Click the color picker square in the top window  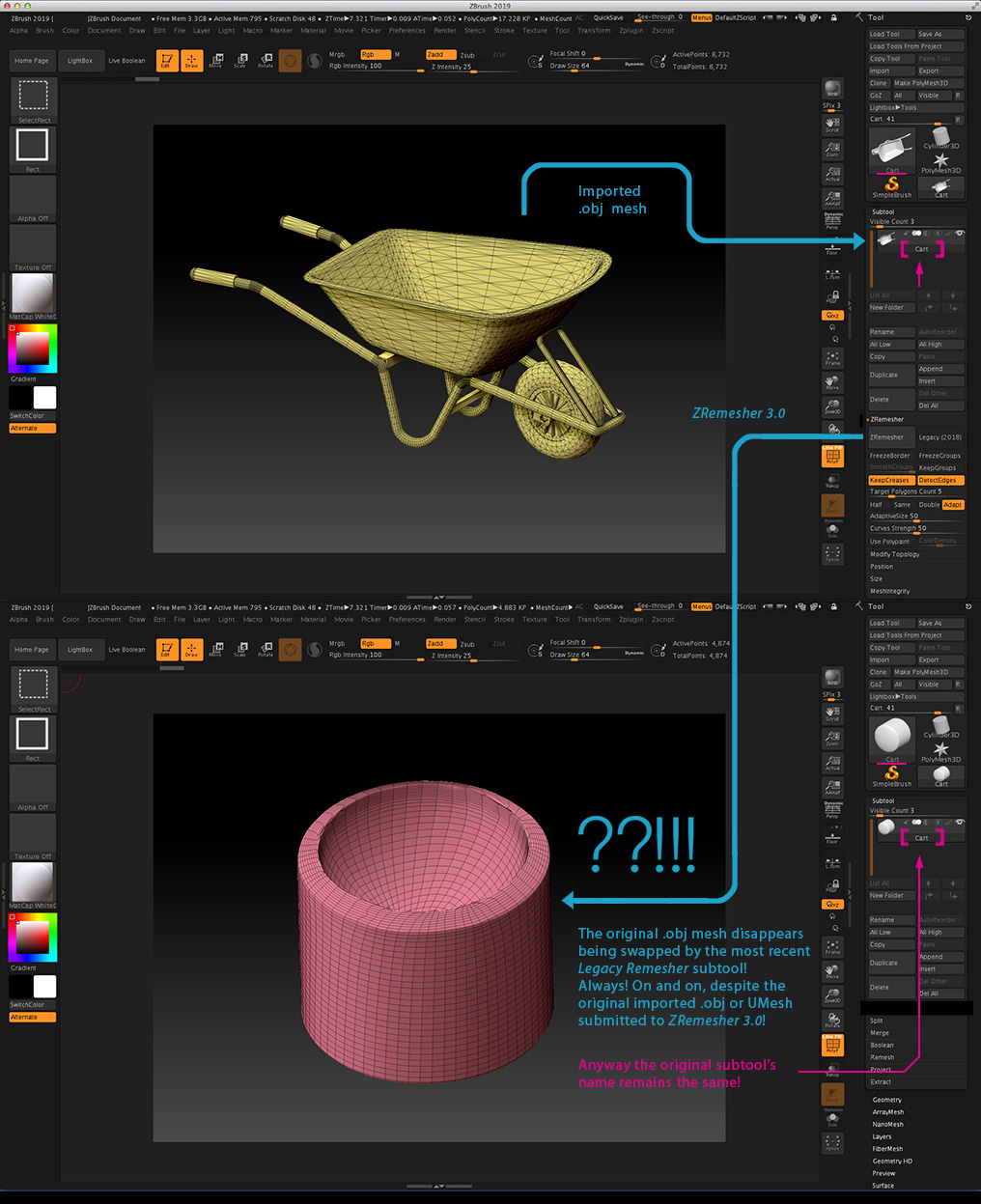click(33, 349)
